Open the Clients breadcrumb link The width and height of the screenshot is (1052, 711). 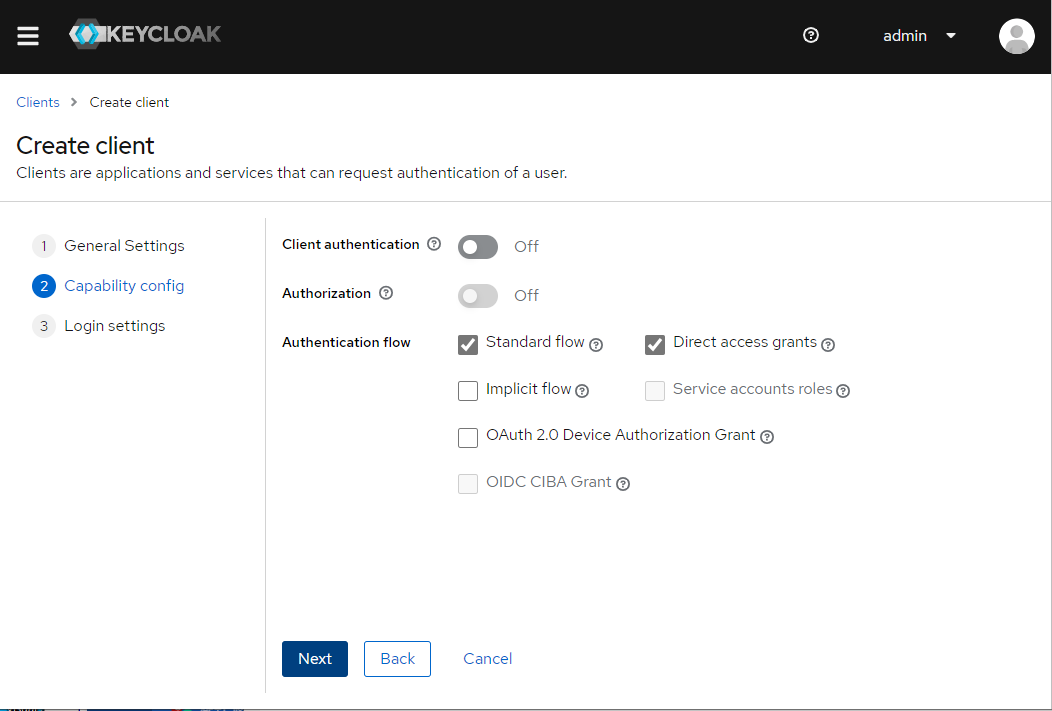pos(38,102)
